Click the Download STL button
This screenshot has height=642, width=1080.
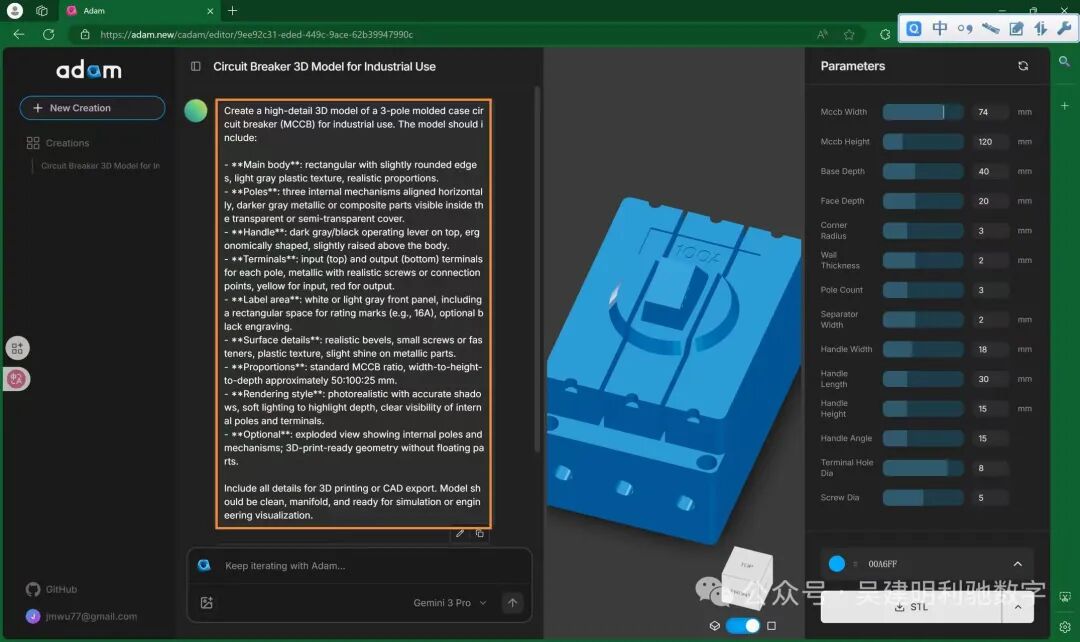coord(913,607)
